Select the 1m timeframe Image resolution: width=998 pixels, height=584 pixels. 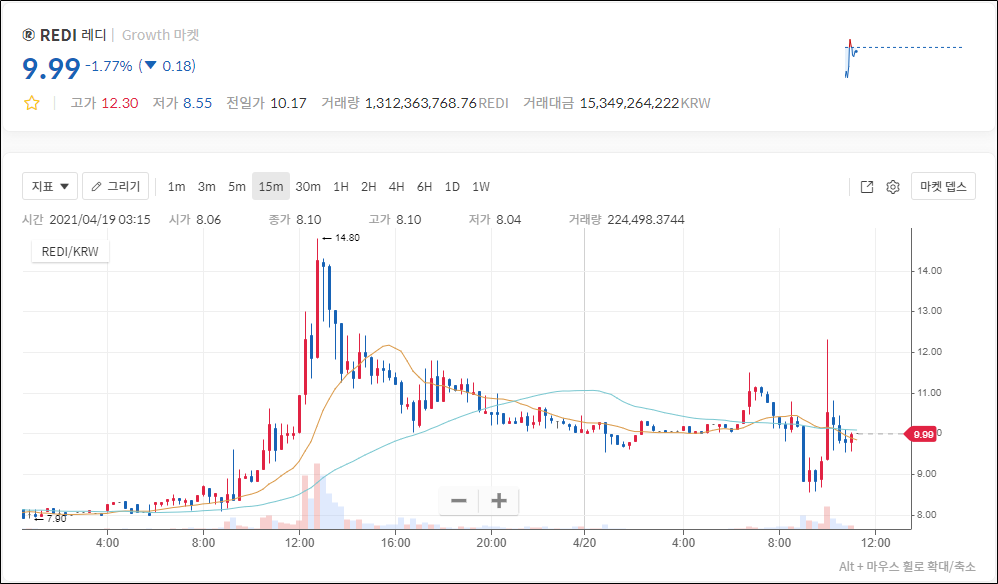176,187
